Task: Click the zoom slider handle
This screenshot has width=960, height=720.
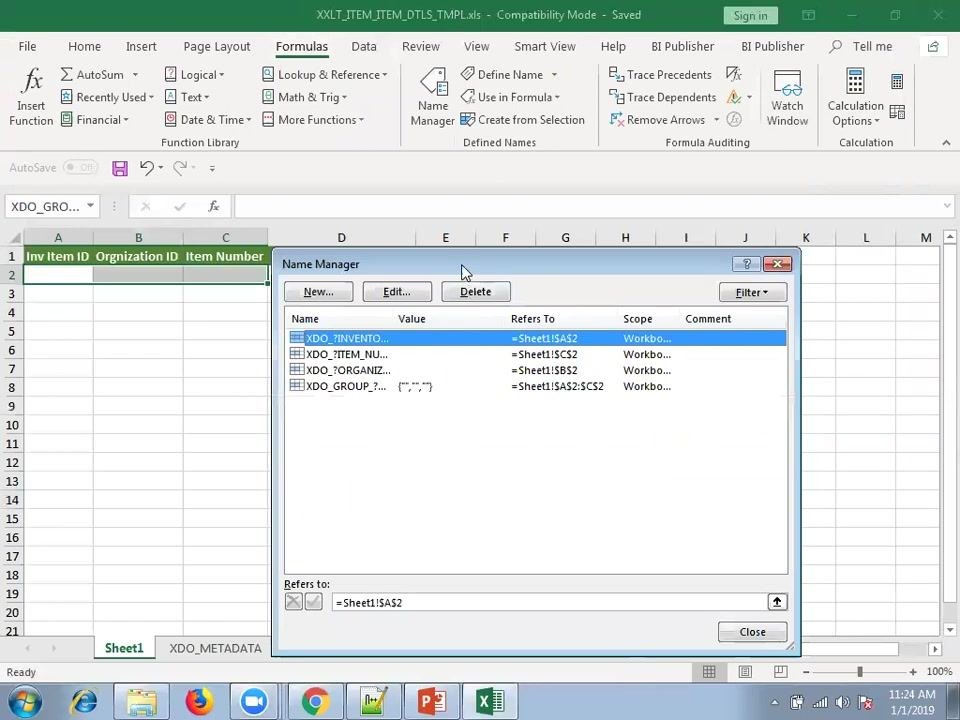Action: click(860, 672)
